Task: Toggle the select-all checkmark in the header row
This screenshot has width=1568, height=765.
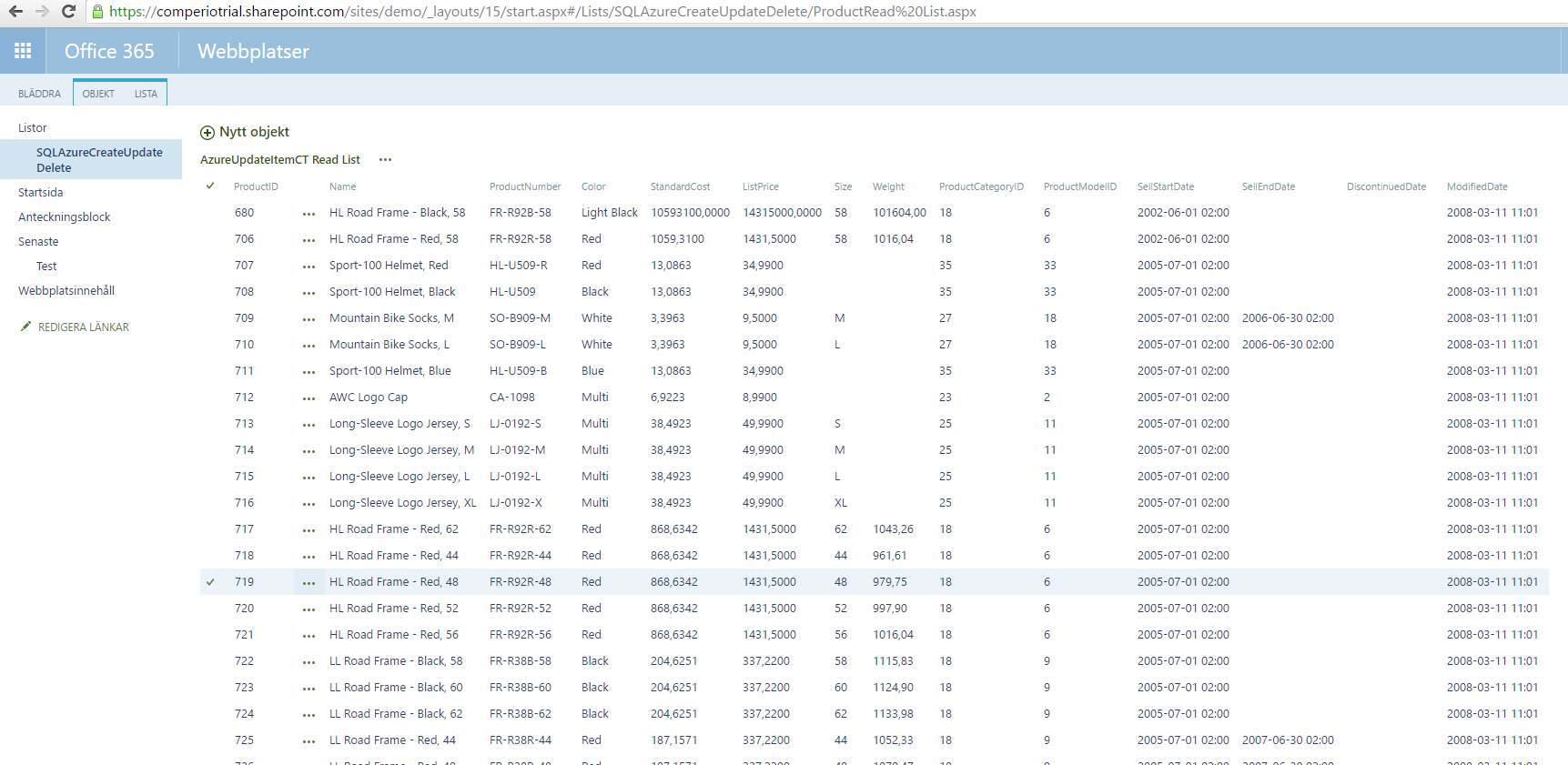Action: [x=210, y=186]
